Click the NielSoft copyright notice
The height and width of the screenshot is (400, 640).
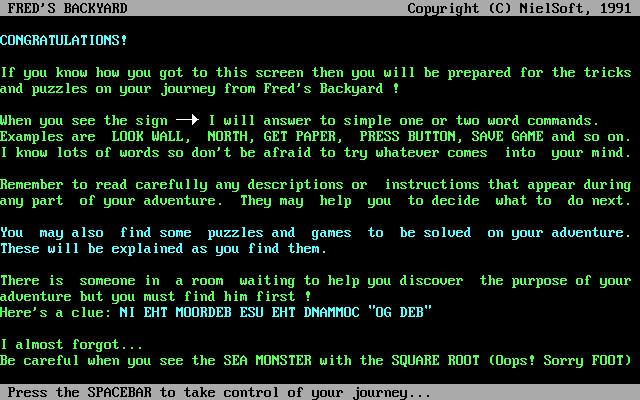click(x=519, y=8)
